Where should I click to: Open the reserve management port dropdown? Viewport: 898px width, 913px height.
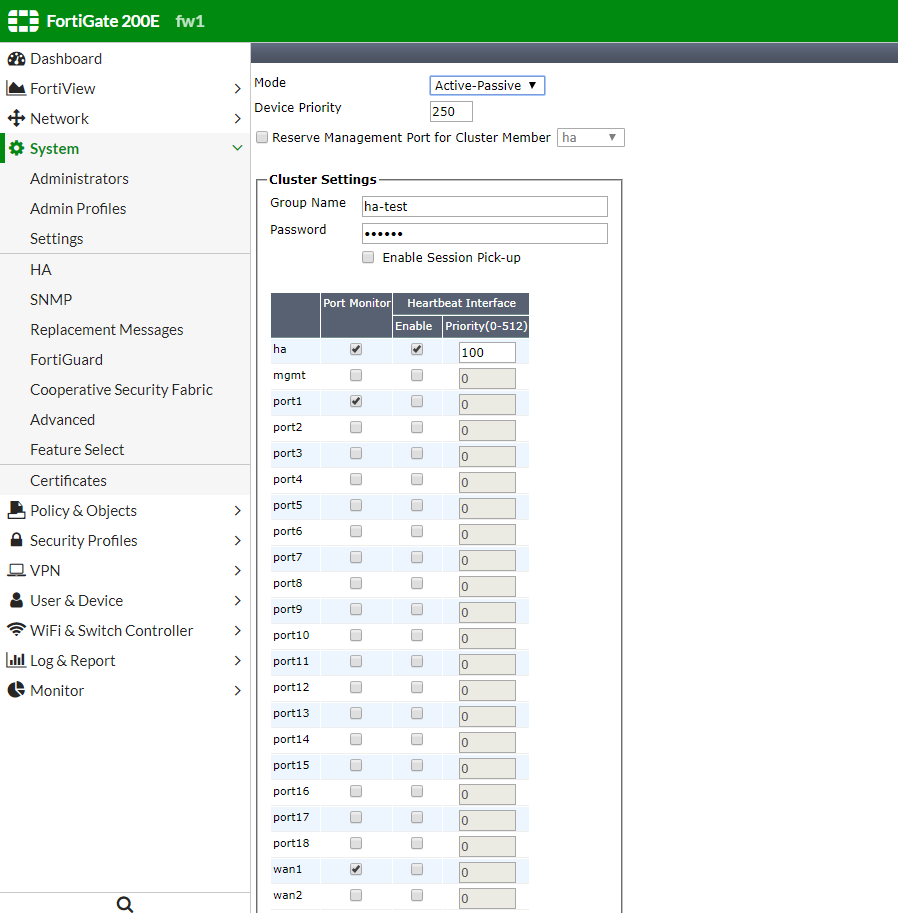coord(591,137)
